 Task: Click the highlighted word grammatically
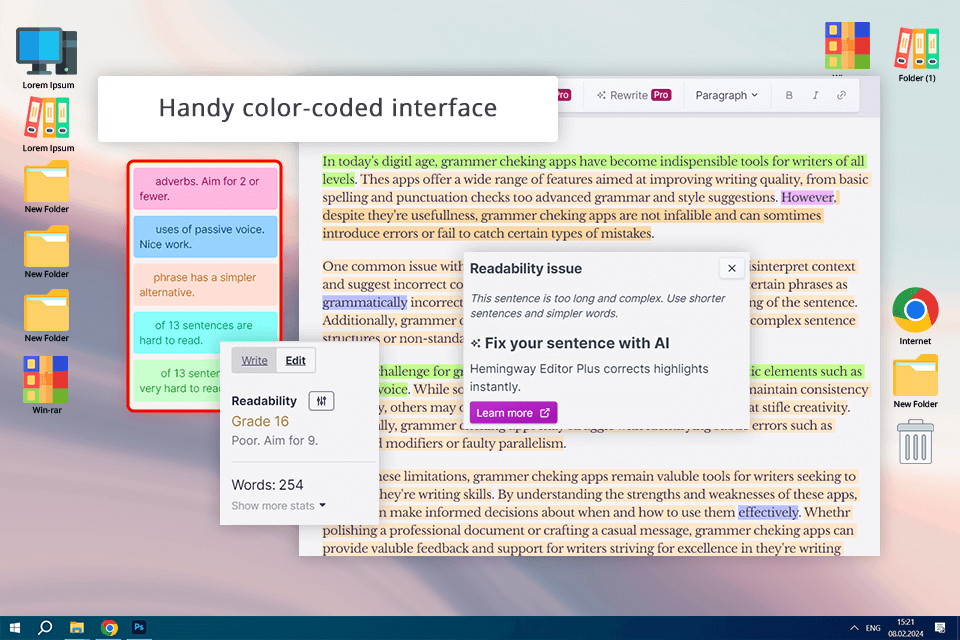tap(365, 303)
